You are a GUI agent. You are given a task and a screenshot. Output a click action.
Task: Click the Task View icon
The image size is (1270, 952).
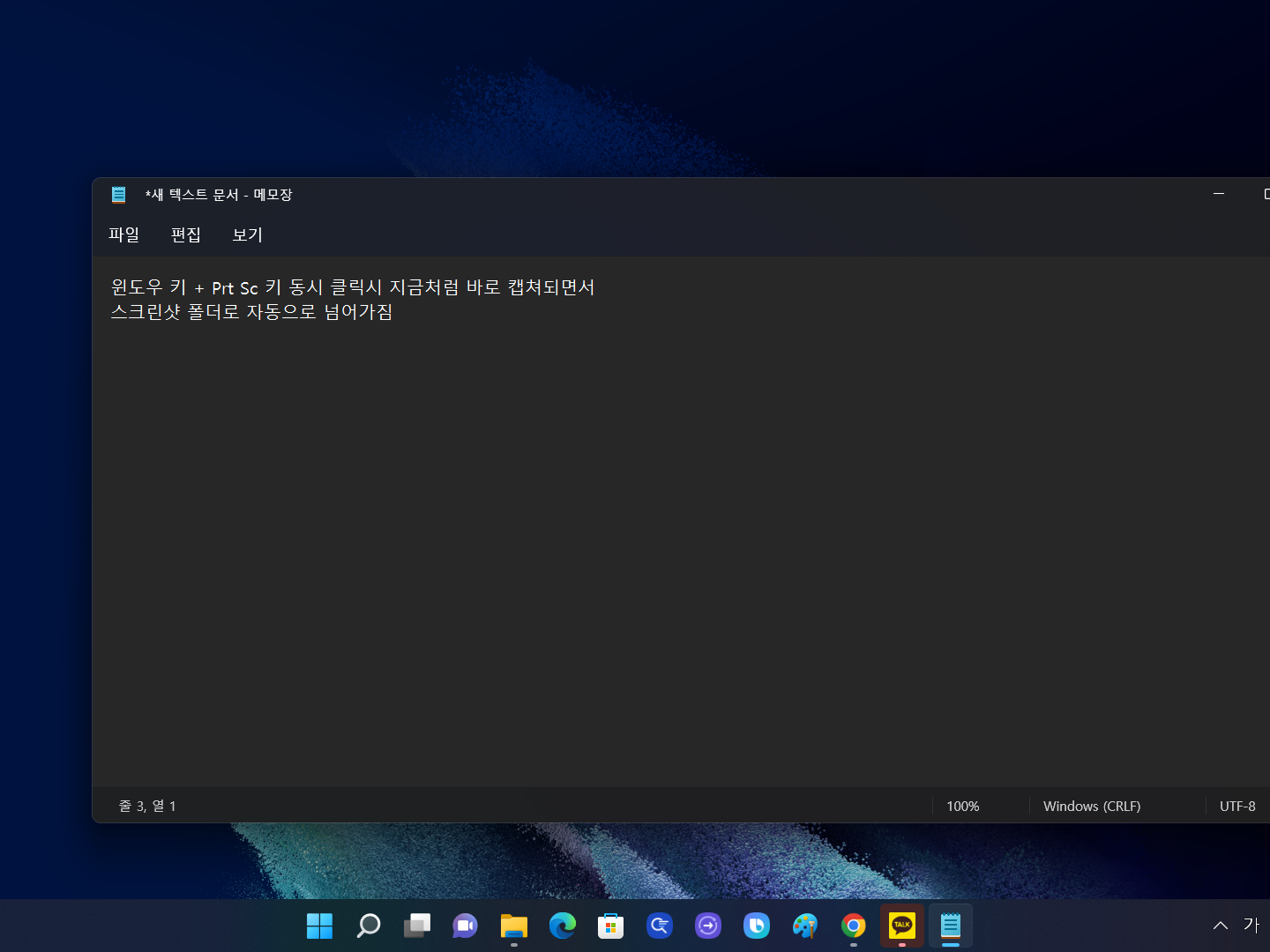click(416, 926)
